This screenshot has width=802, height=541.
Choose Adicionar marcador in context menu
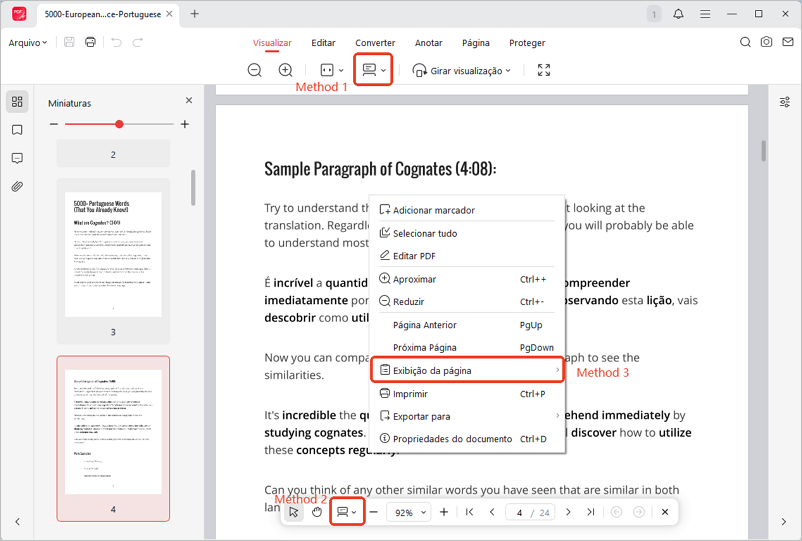pyautogui.click(x=467, y=210)
